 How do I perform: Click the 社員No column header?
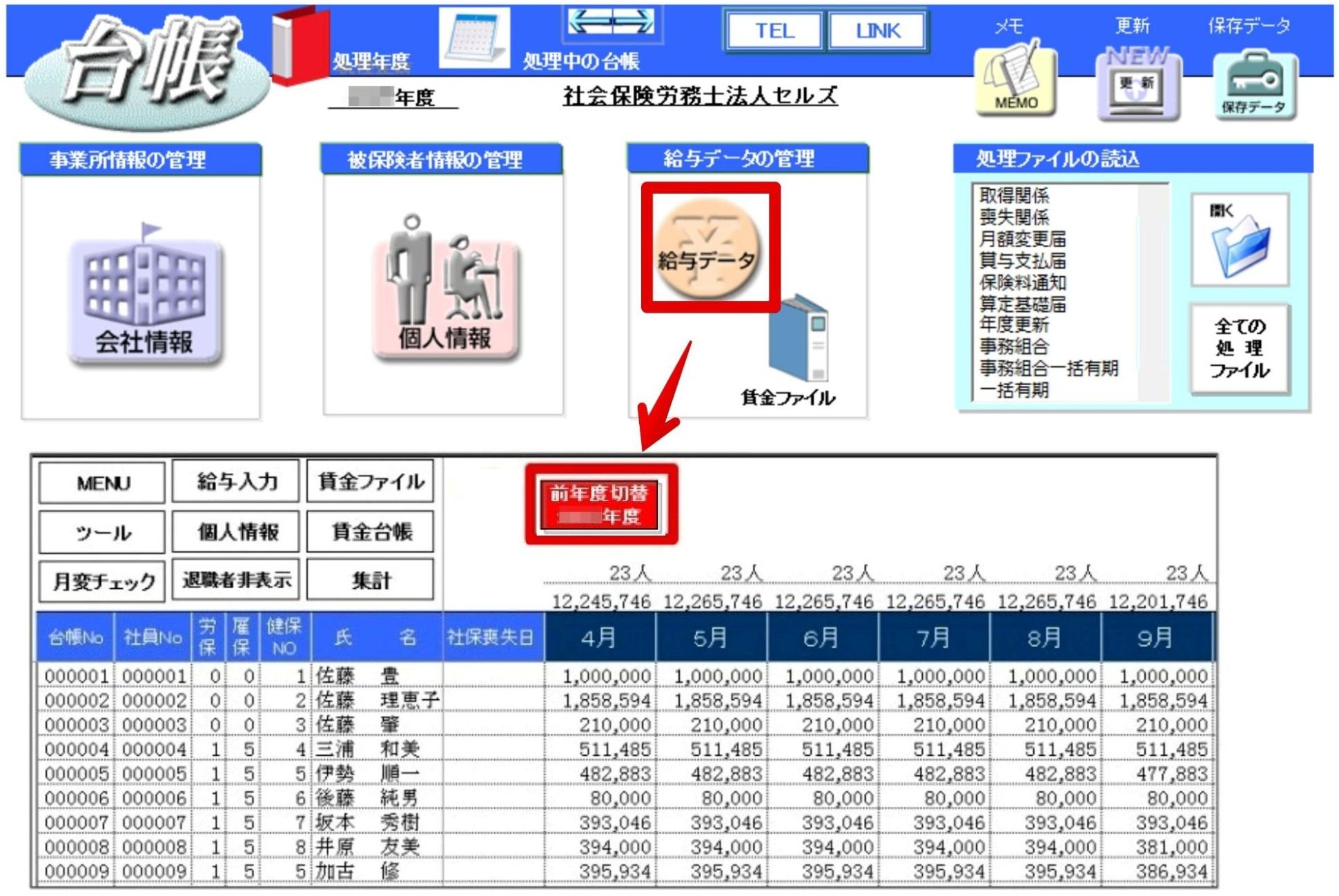(x=153, y=637)
